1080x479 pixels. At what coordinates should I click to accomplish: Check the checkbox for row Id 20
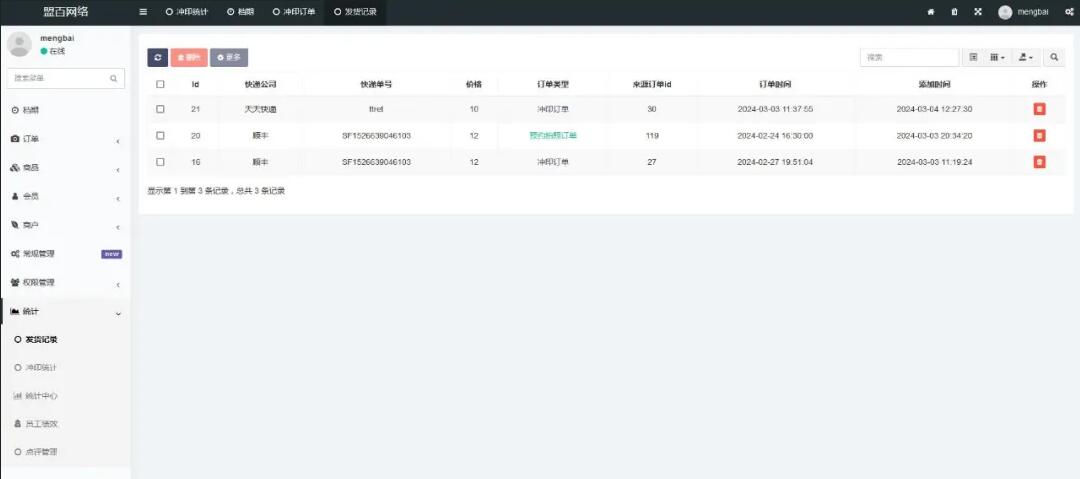coord(160,135)
